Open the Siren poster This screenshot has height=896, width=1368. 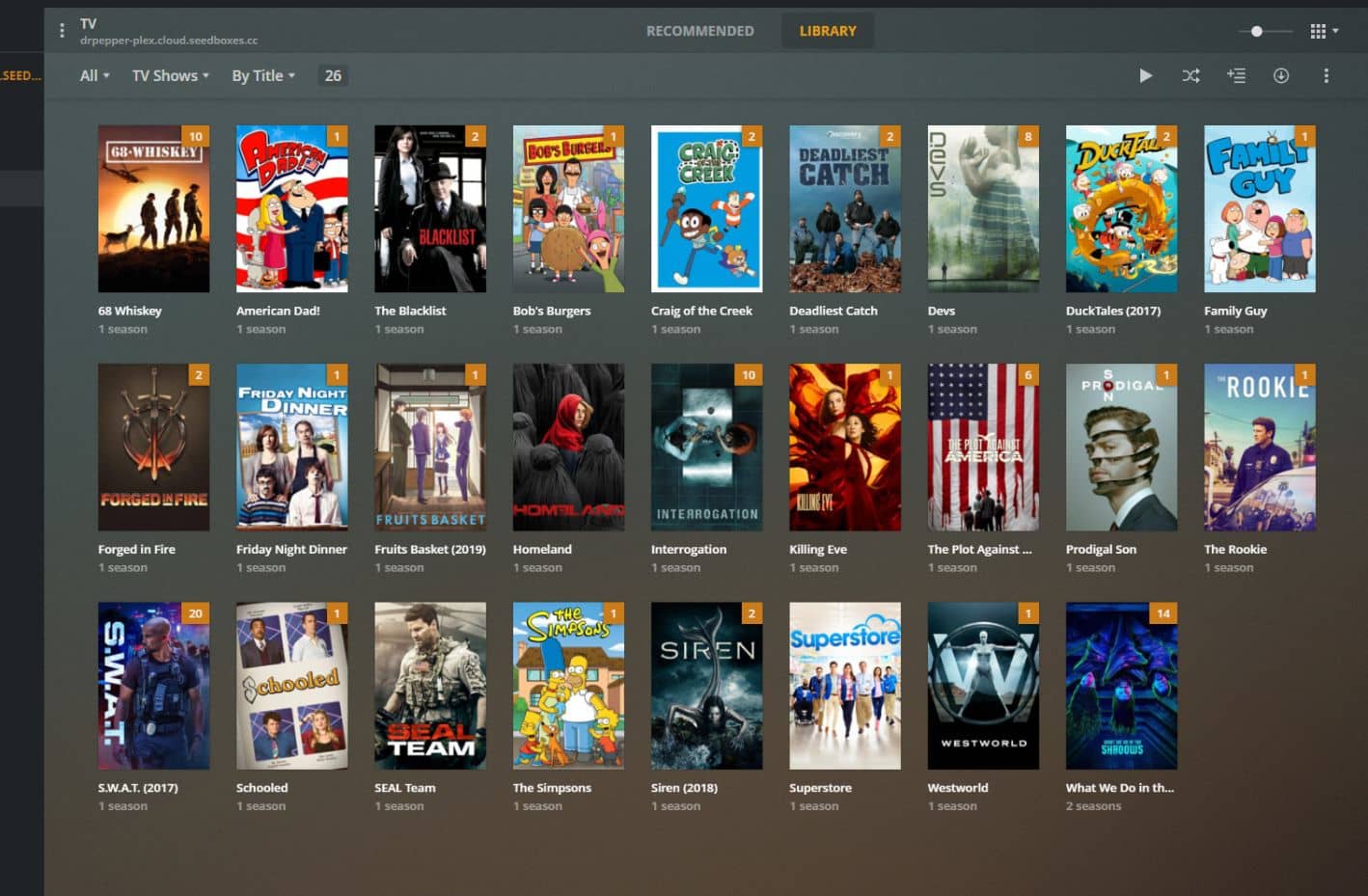(x=707, y=686)
